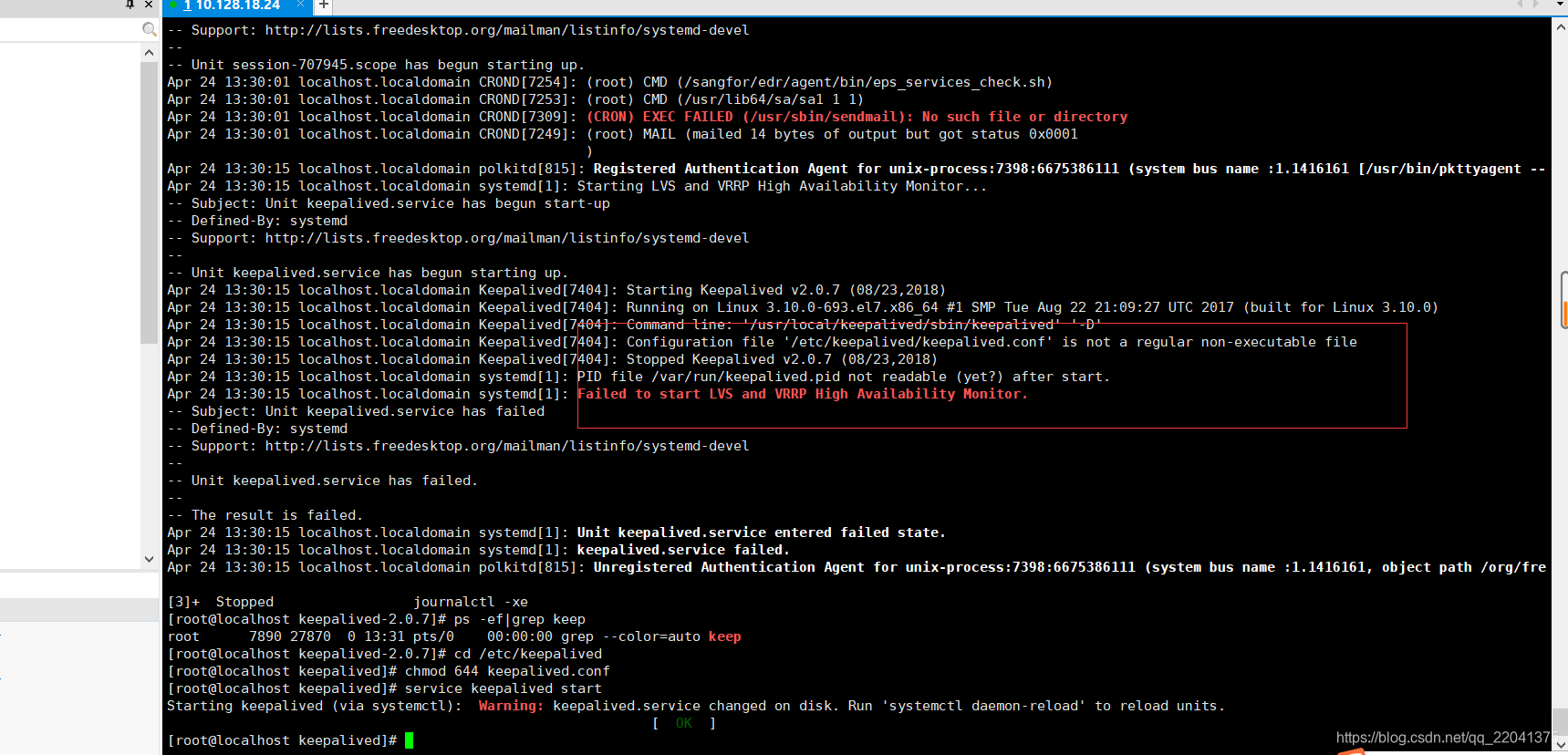The width and height of the screenshot is (1568, 755).
Task: Click '(/usr/lib64/sa/sa1 1 1)' CROND line
Action: click(770, 99)
